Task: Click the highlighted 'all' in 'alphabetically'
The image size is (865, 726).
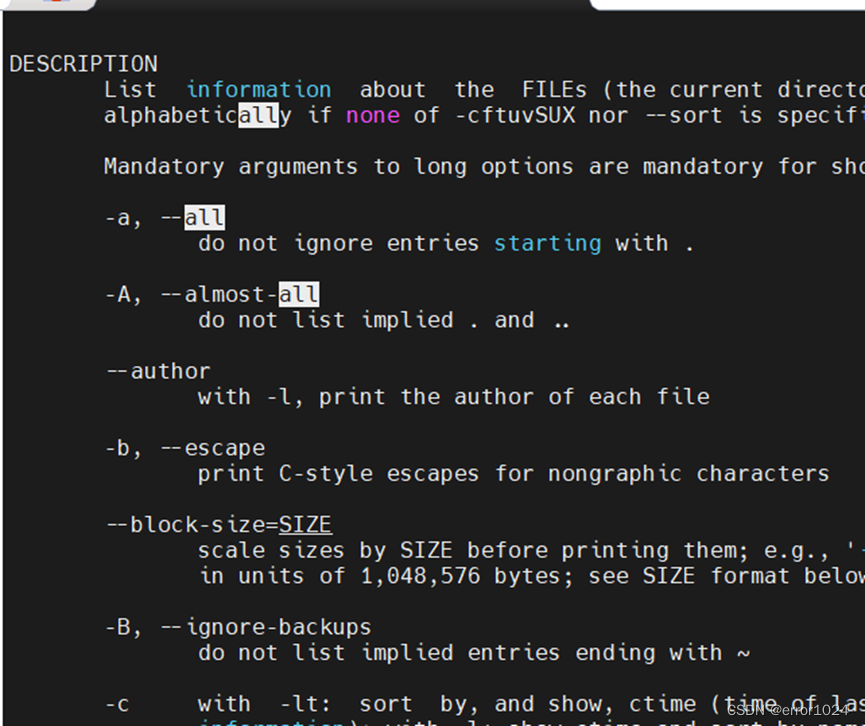Action: tap(258, 115)
